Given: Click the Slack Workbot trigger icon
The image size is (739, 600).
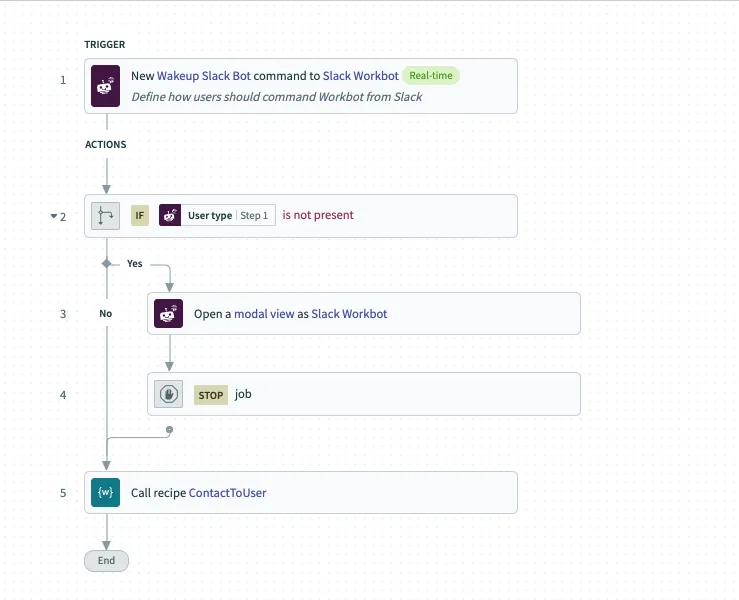Looking at the screenshot, I should [107, 86].
